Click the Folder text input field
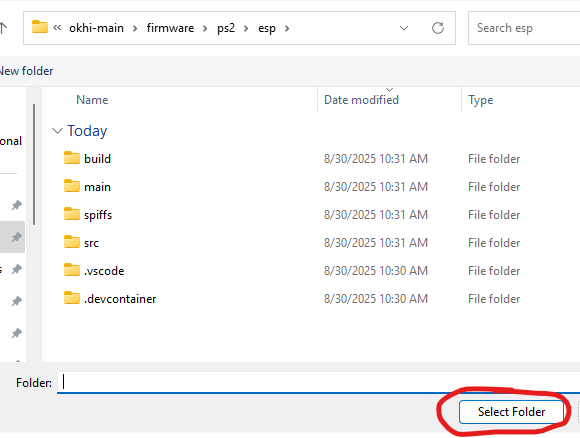The width and height of the screenshot is (580, 438). click(x=318, y=382)
